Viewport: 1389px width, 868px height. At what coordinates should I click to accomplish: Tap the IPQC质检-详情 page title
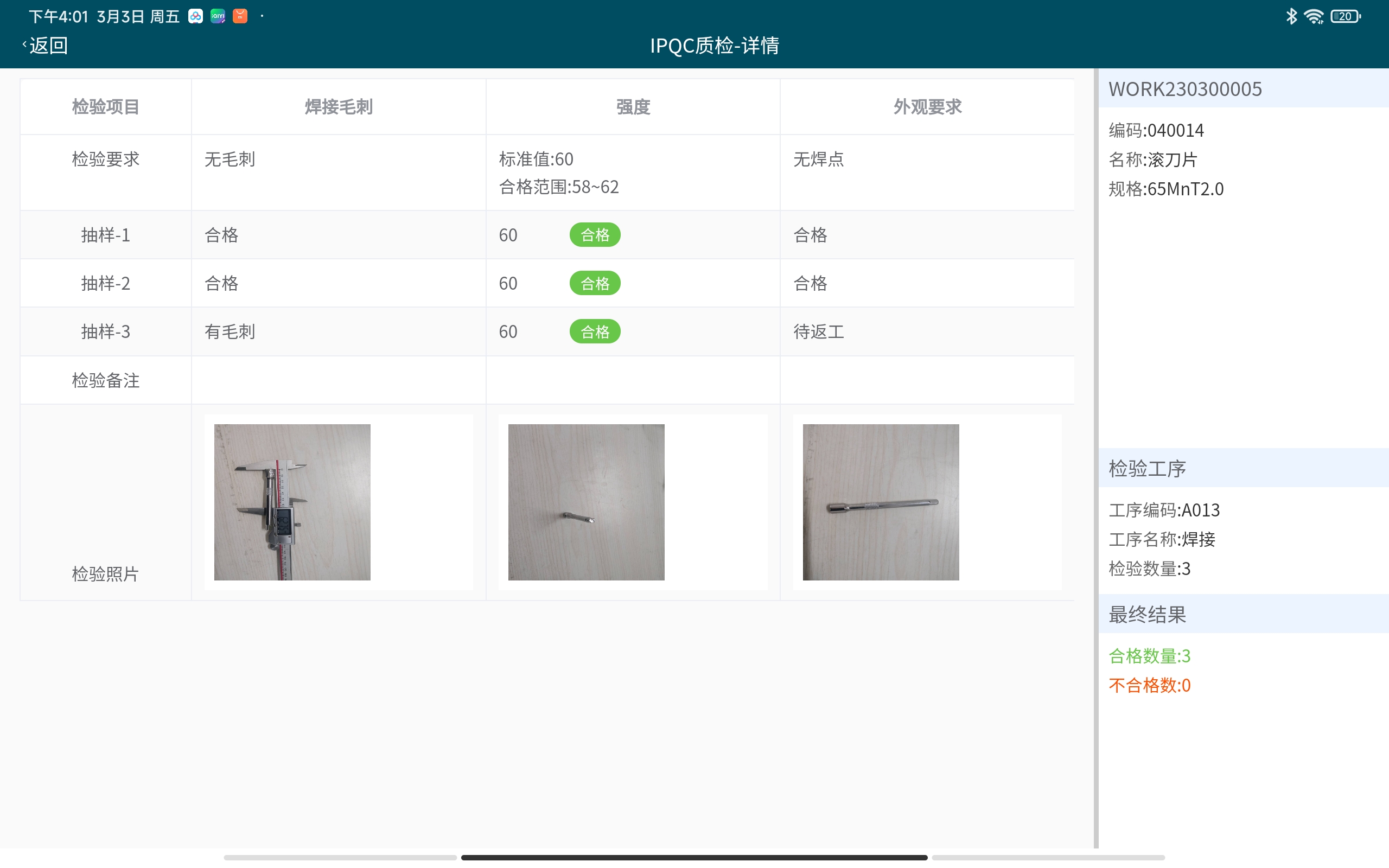pyautogui.click(x=715, y=46)
